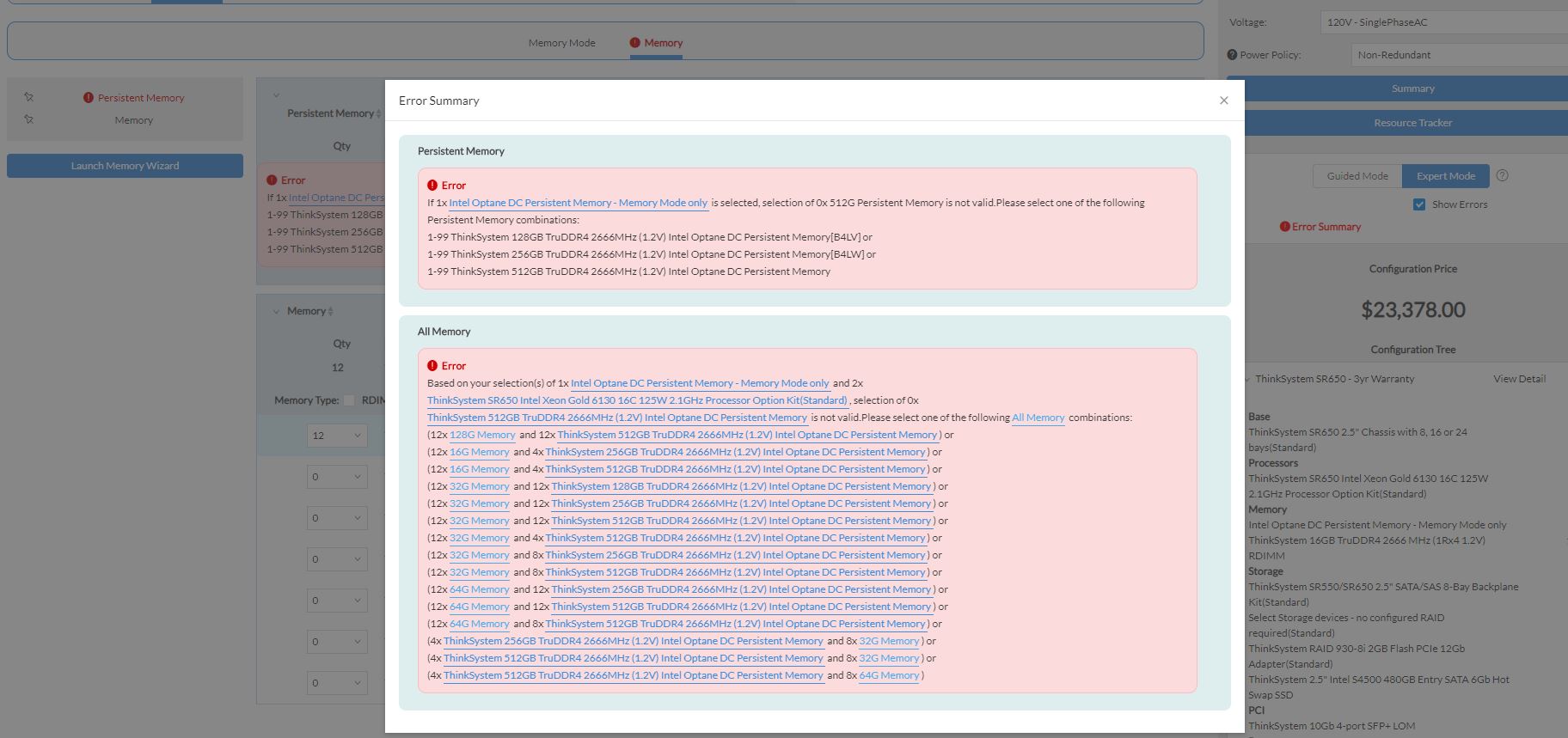This screenshot has height=738, width=1568.
Task: Collapse the Memory section chevron
Action: point(277,311)
